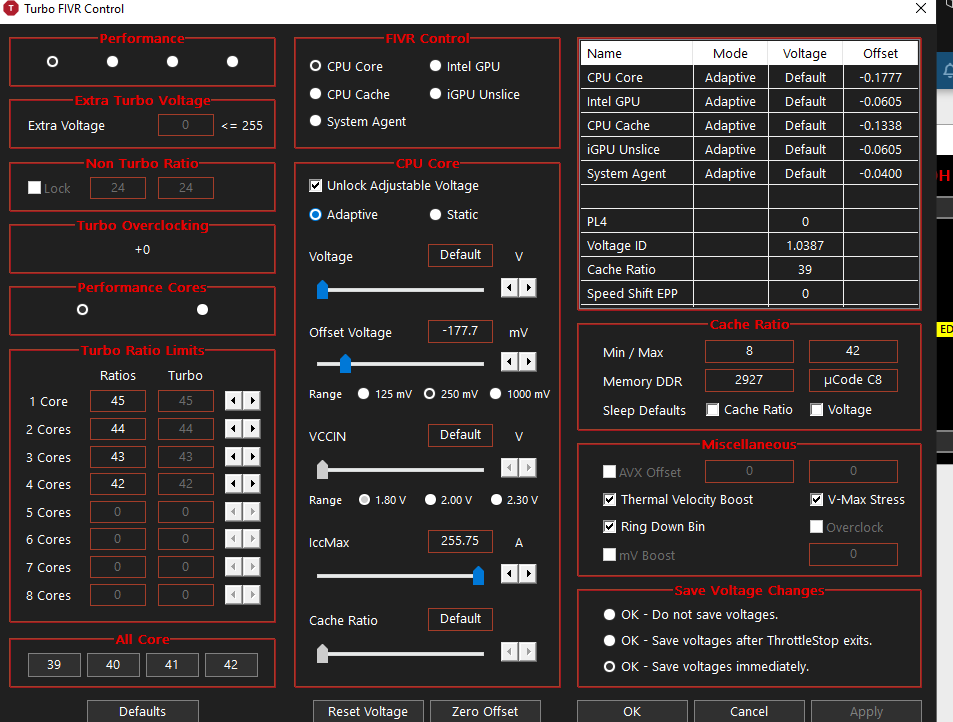Increase the 1 Core turbo ratio arrow
Image resolution: width=953 pixels, height=722 pixels.
click(252, 401)
